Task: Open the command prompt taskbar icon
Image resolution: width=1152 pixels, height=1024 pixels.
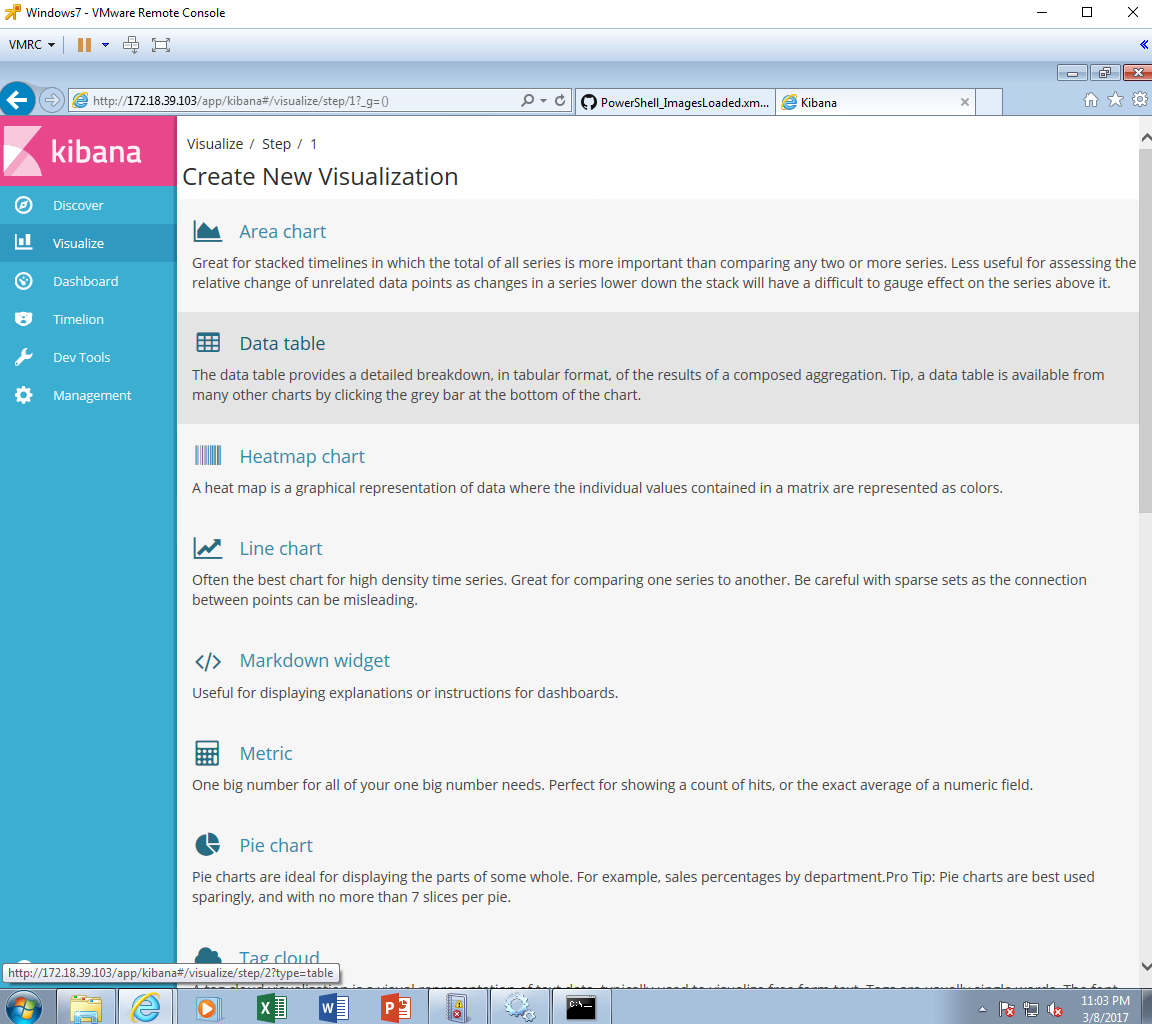Action: coord(580,1007)
